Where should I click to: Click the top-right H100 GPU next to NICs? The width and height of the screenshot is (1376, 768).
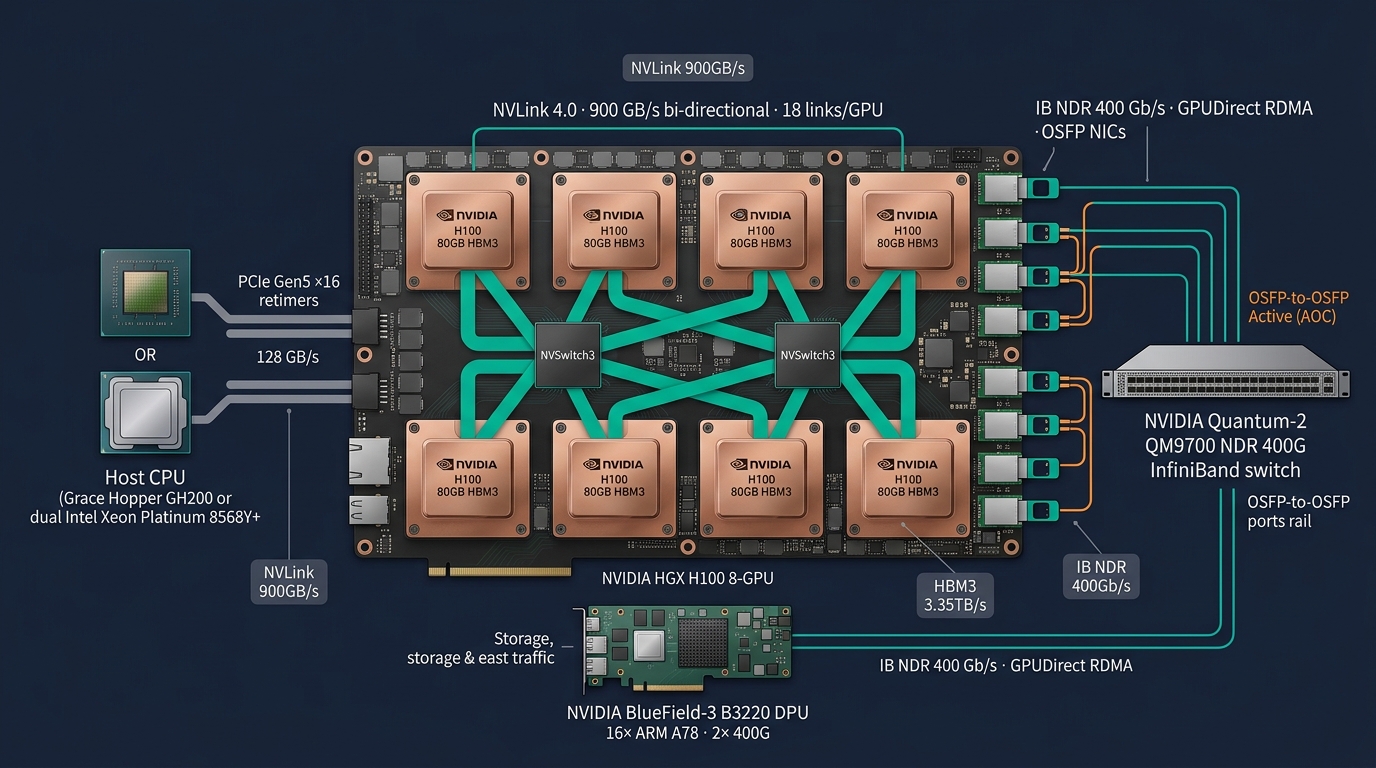(x=907, y=230)
